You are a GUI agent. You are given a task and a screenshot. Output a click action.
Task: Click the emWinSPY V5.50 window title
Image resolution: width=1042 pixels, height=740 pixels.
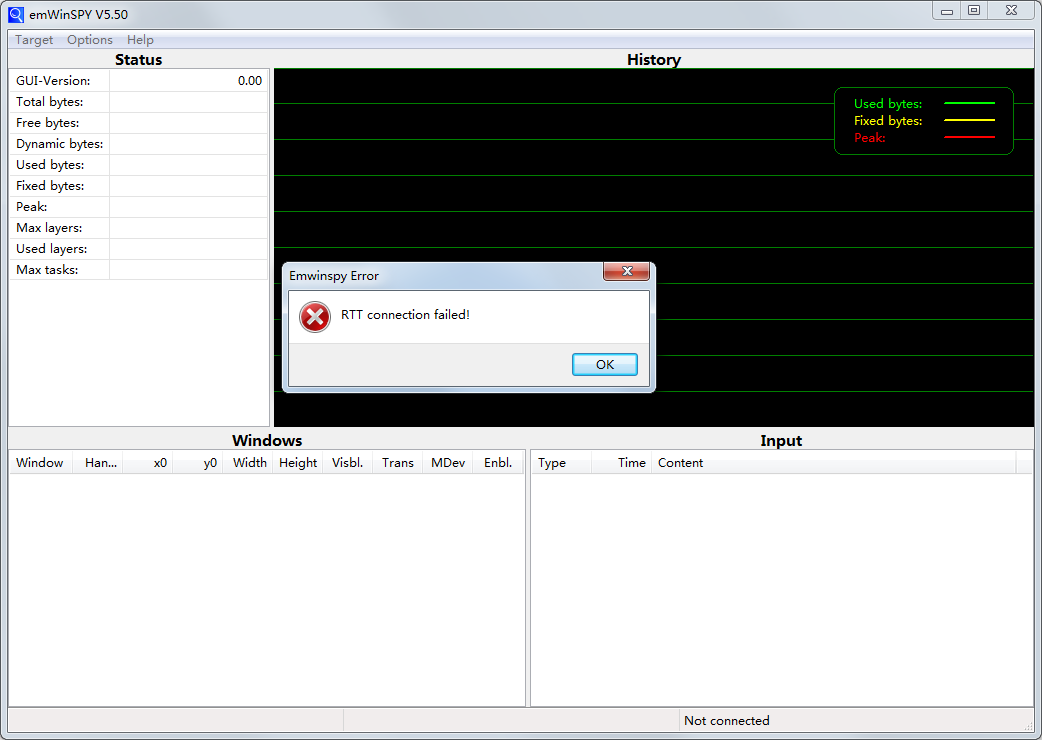tap(78, 15)
